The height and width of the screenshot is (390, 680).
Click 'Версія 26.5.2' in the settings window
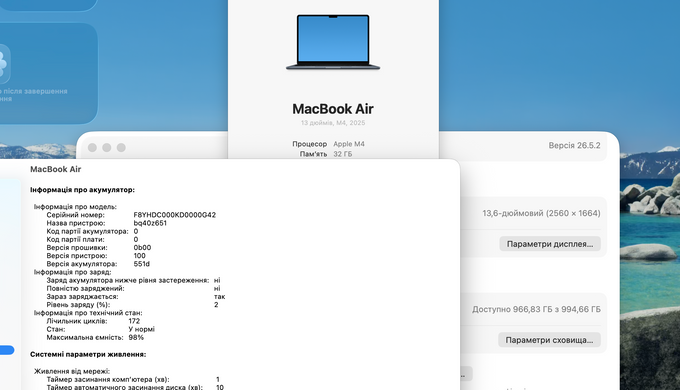(574, 145)
